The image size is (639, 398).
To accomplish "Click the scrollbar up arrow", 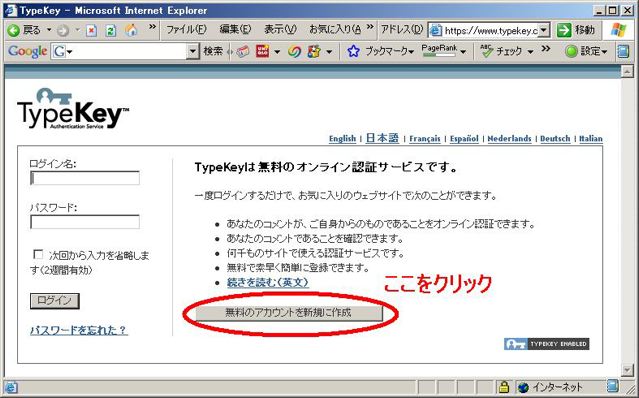I will pos(627,72).
